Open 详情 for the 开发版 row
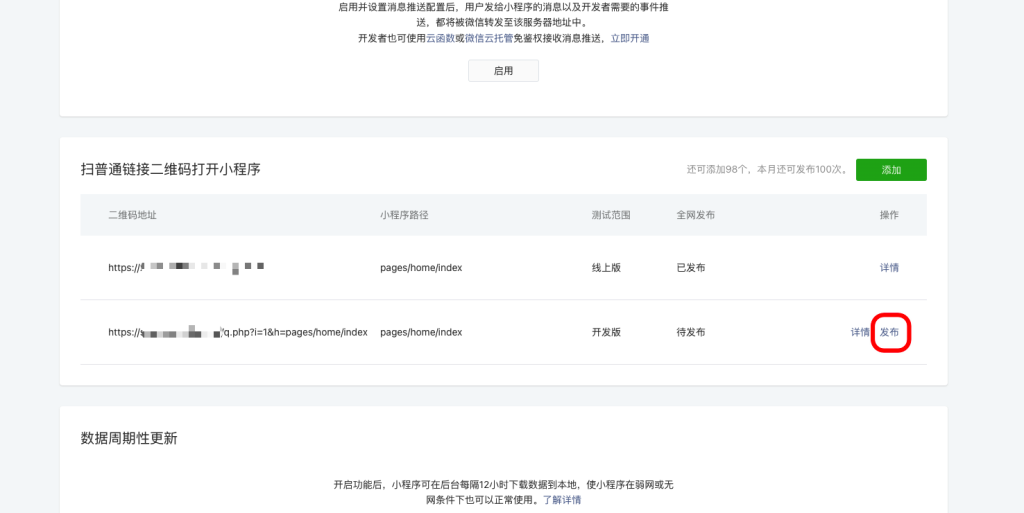 (x=859, y=332)
